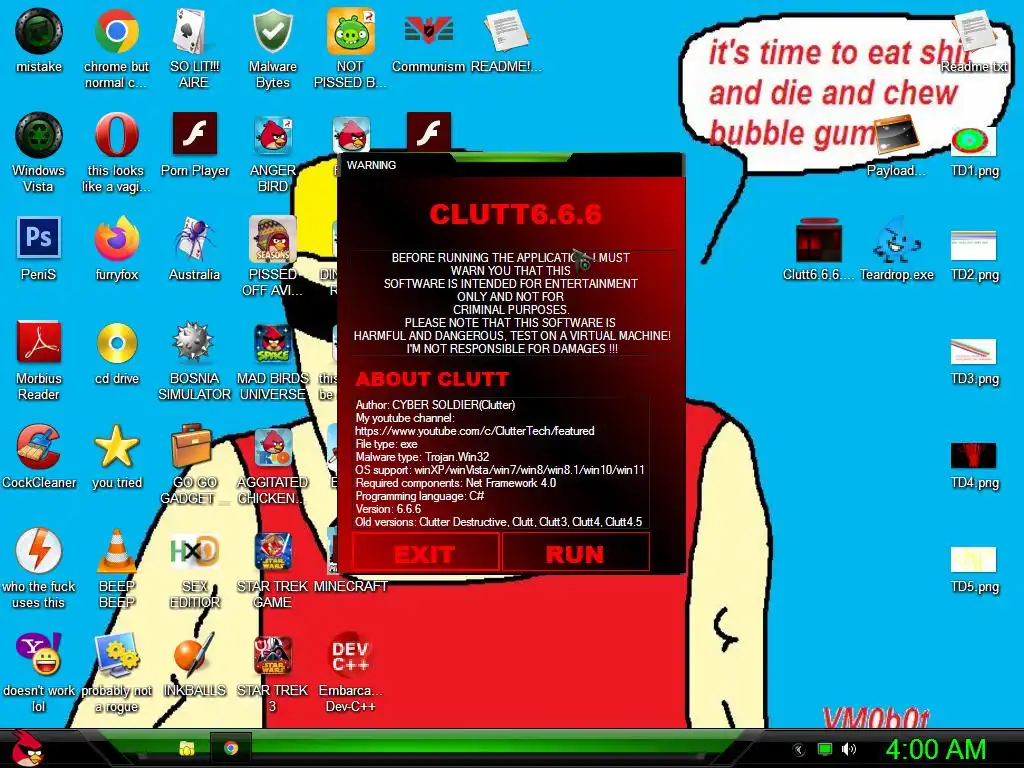Open the Chrome taskbar button
The height and width of the screenshot is (768, 1024).
pyautogui.click(x=231, y=748)
